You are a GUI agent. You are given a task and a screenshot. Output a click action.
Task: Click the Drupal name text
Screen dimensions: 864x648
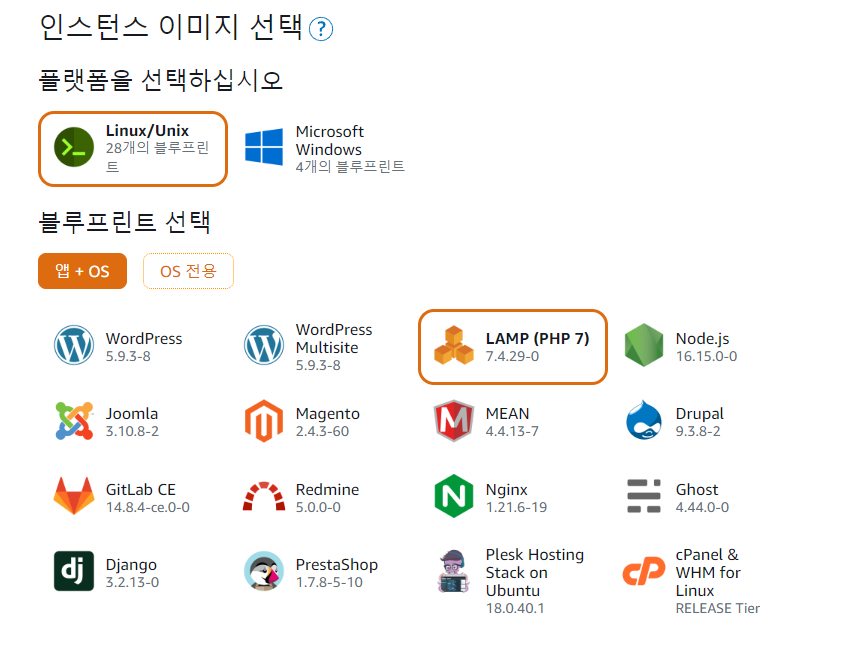tap(699, 414)
